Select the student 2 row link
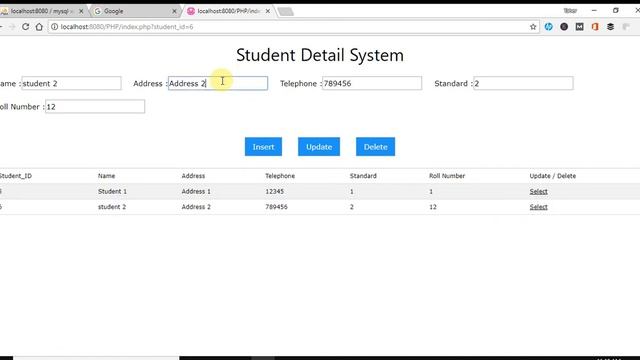The width and height of the screenshot is (640, 360). click(x=538, y=207)
